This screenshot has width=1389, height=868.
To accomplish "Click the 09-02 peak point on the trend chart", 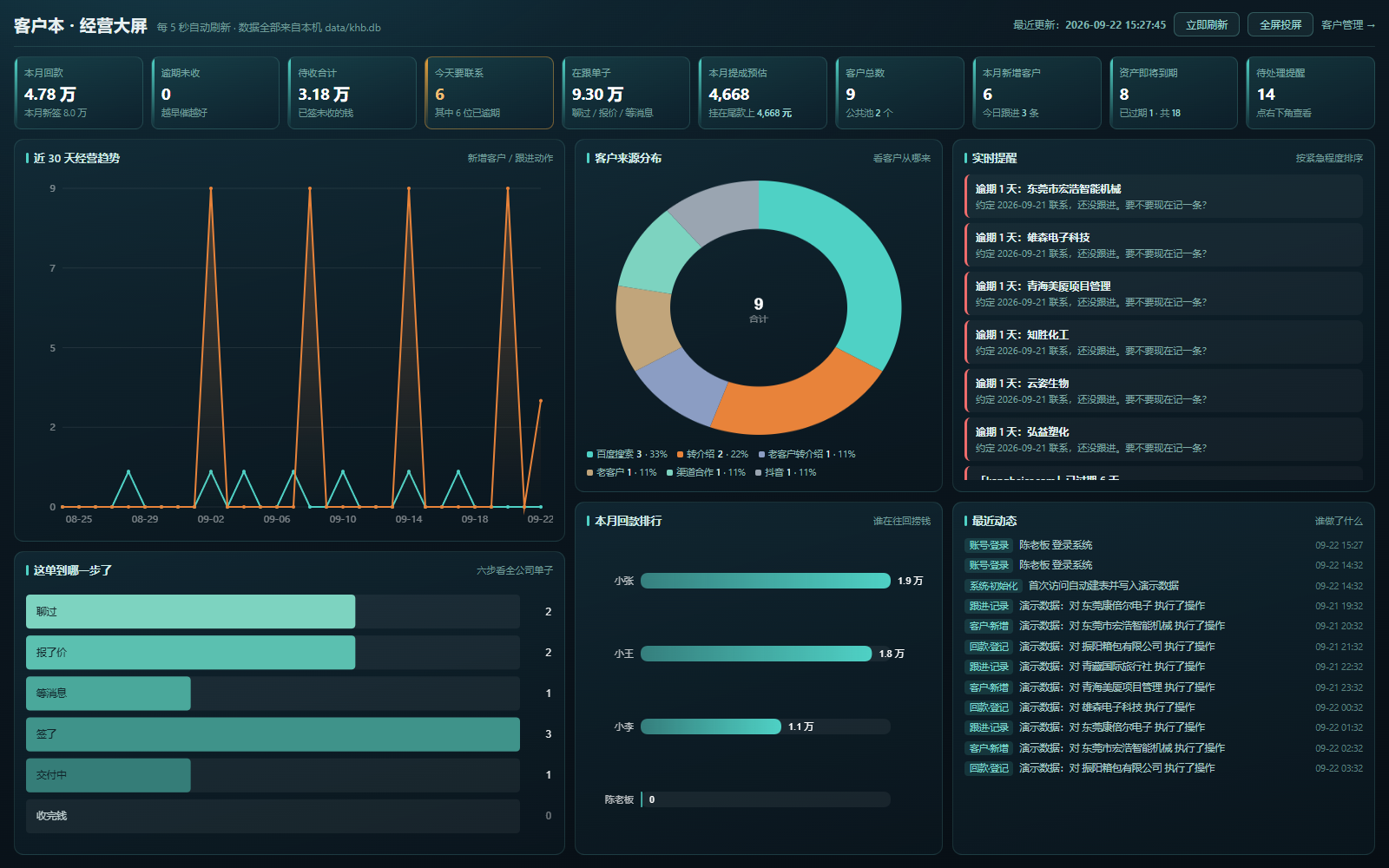I will (x=211, y=188).
